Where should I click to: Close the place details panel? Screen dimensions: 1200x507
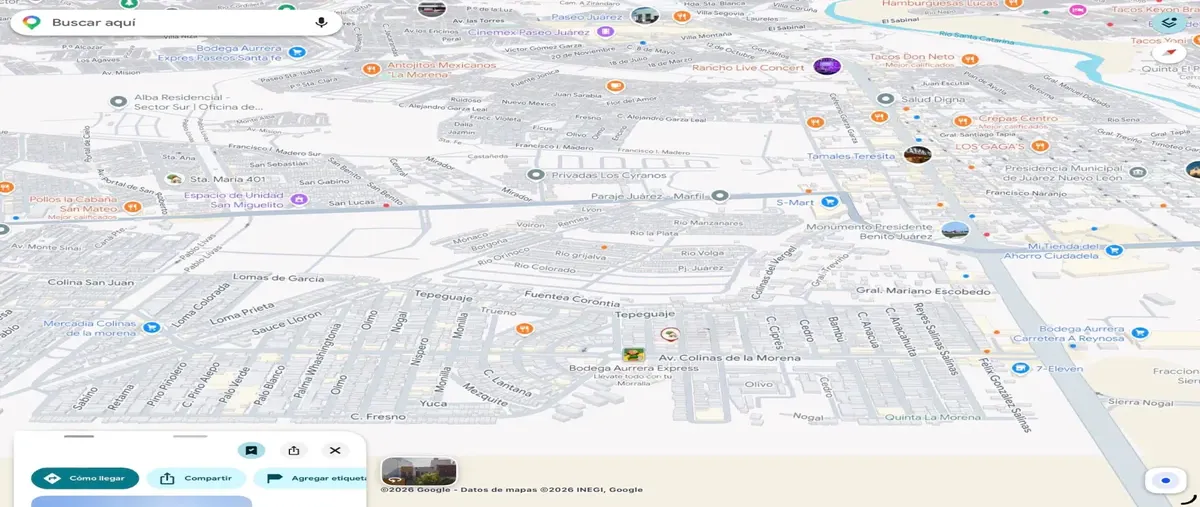point(335,451)
